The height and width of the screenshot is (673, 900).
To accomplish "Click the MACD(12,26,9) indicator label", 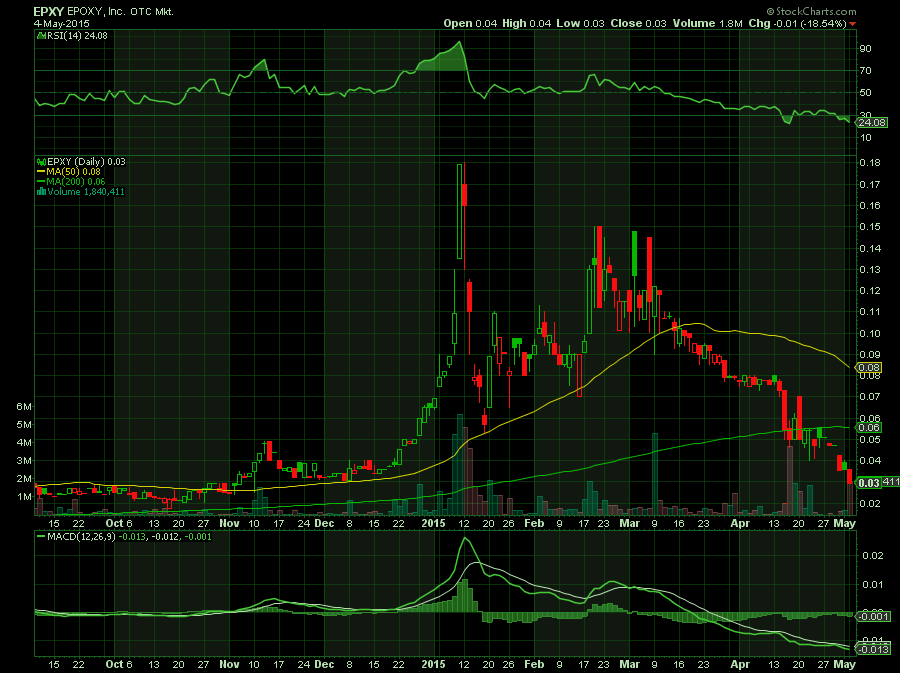I will (80, 537).
